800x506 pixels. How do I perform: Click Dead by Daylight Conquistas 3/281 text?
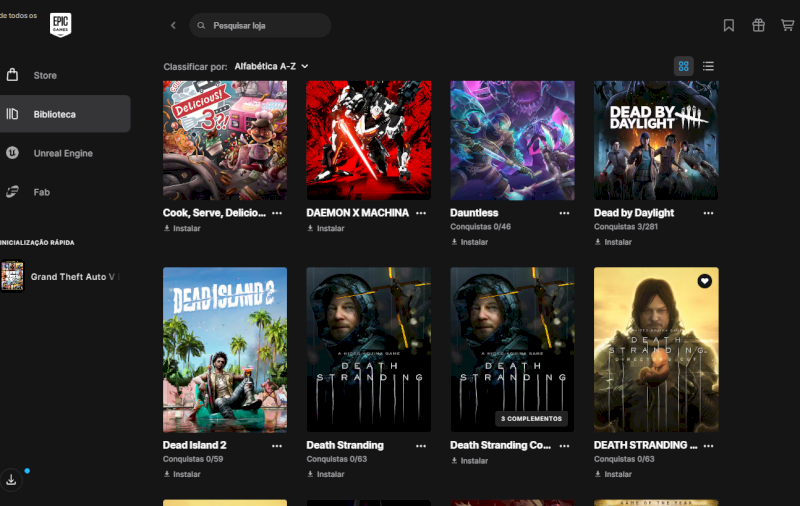point(626,226)
